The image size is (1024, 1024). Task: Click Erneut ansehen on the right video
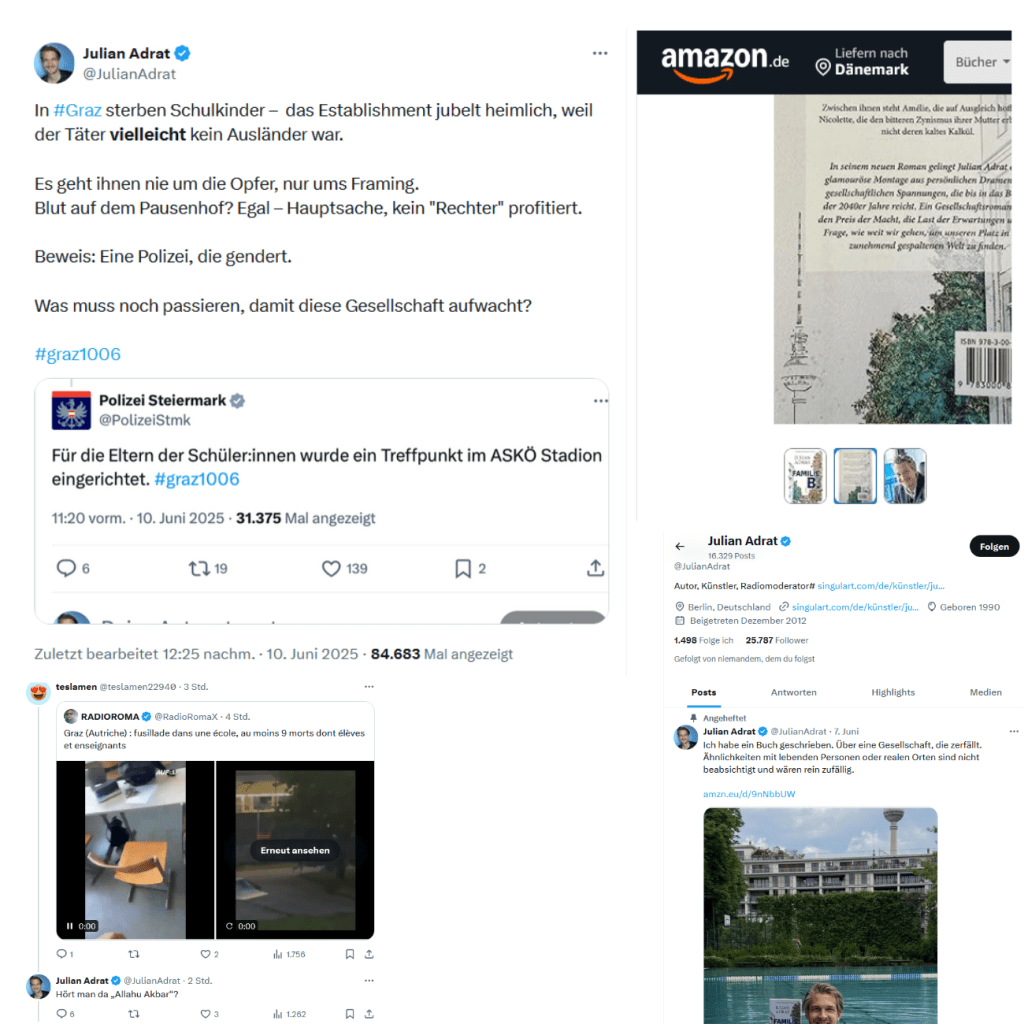(295, 850)
